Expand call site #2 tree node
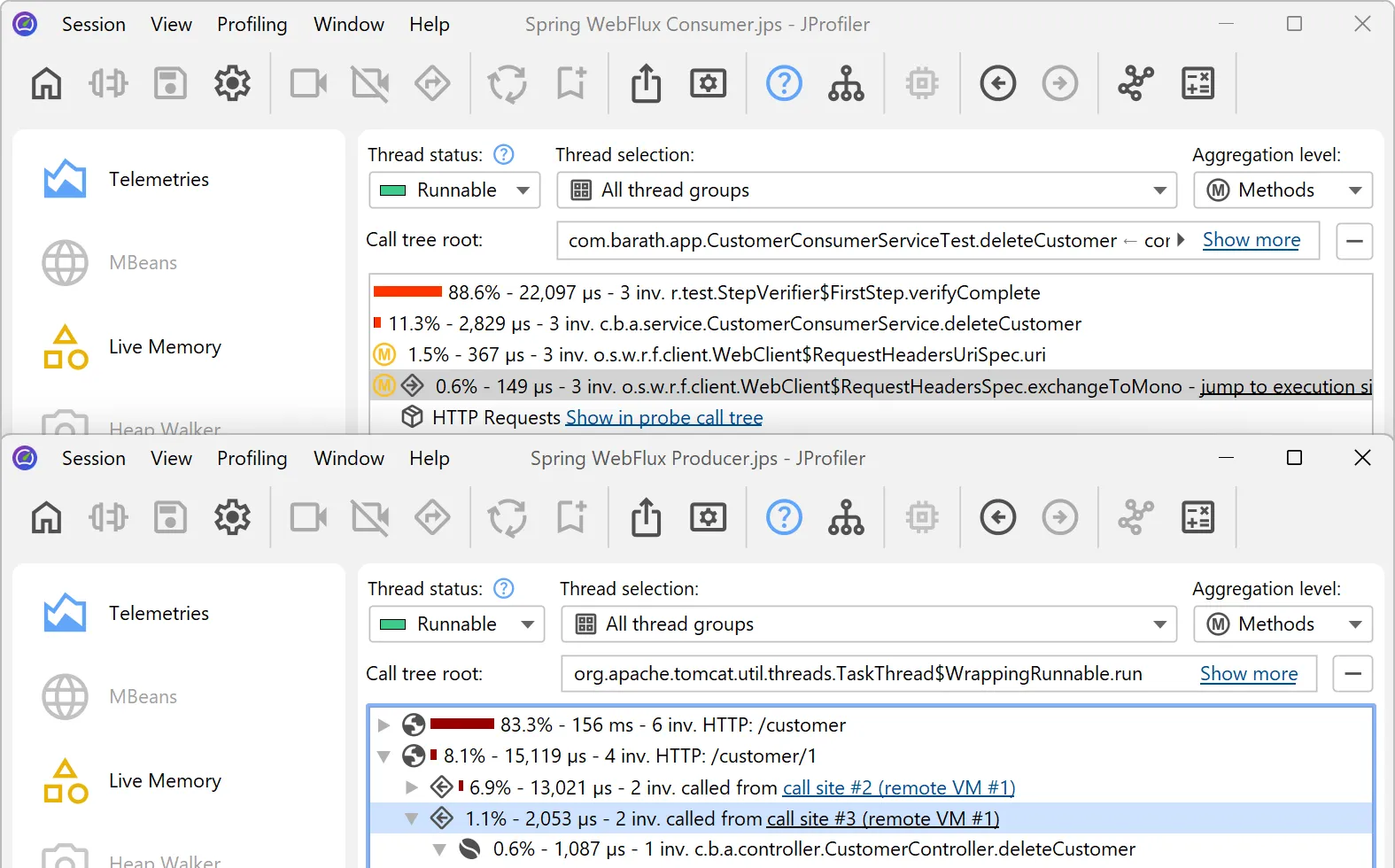Viewport: 1395px width, 868px height. (x=412, y=787)
